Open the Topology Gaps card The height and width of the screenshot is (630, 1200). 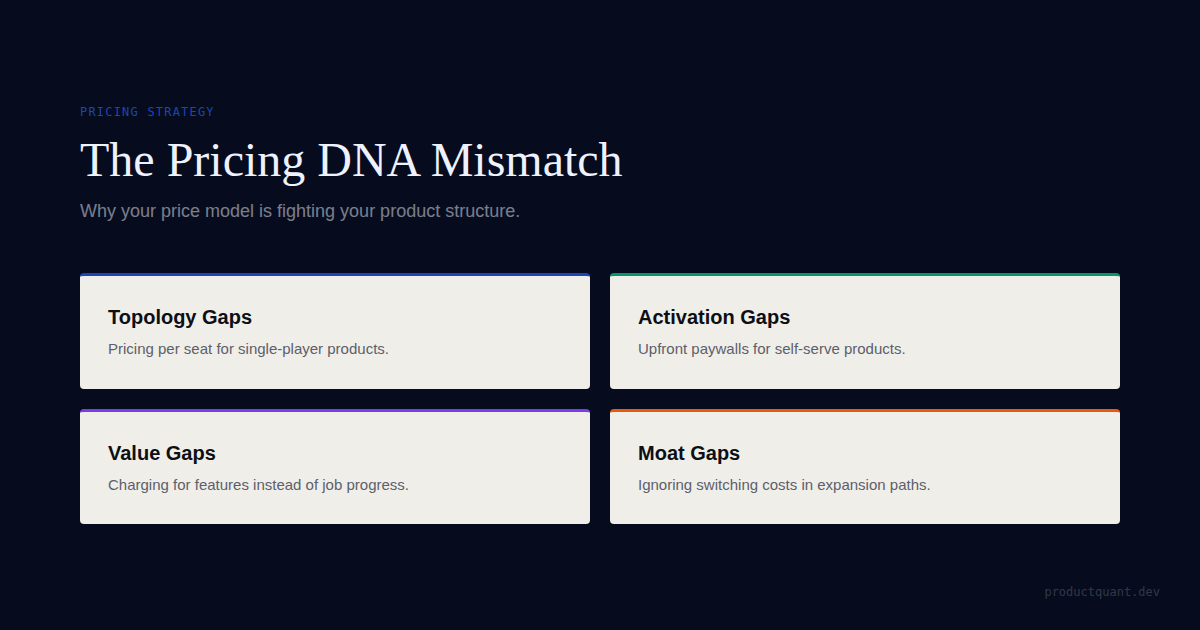coord(335,331)
